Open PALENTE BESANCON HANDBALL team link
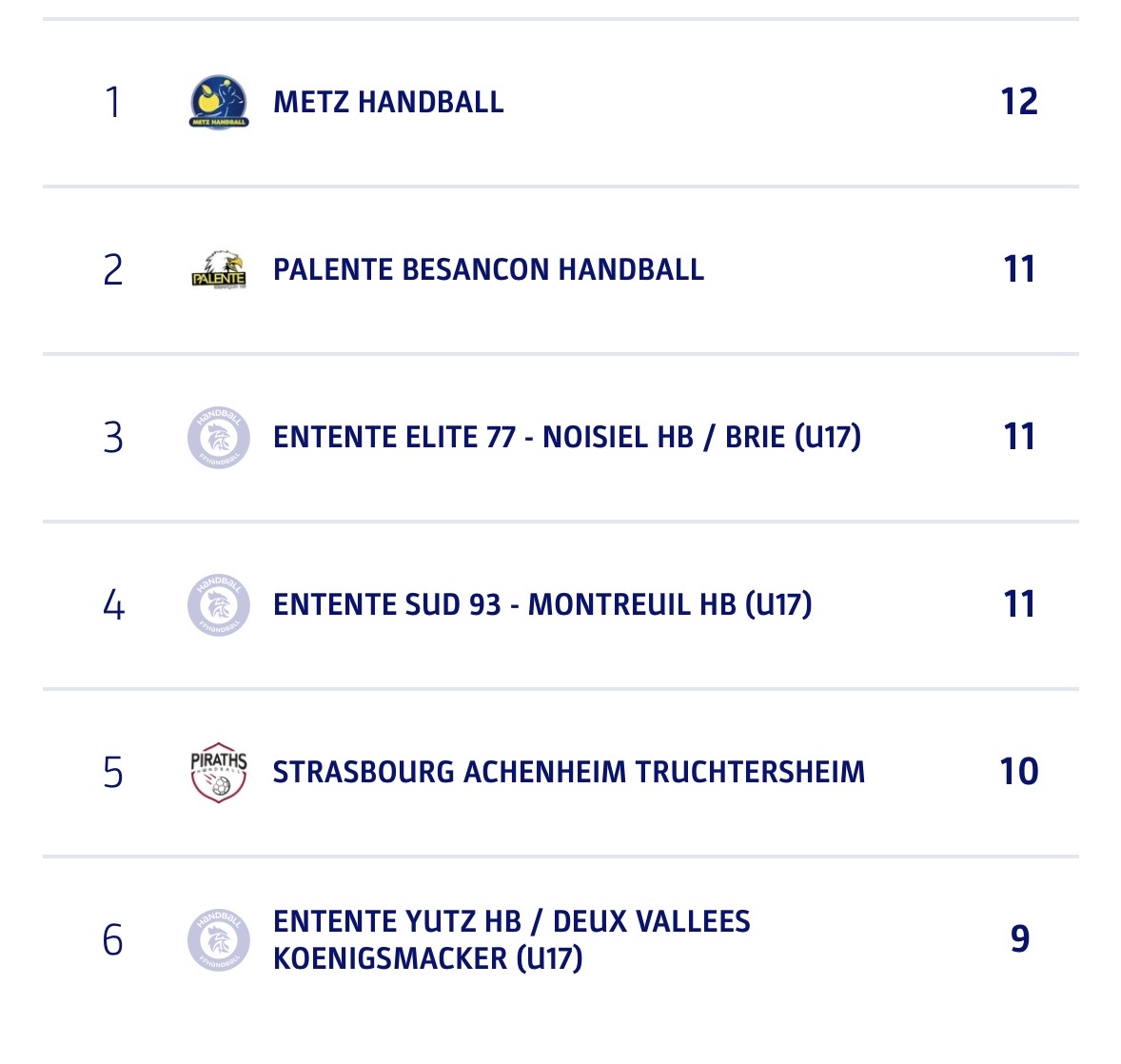 point(488,269)
